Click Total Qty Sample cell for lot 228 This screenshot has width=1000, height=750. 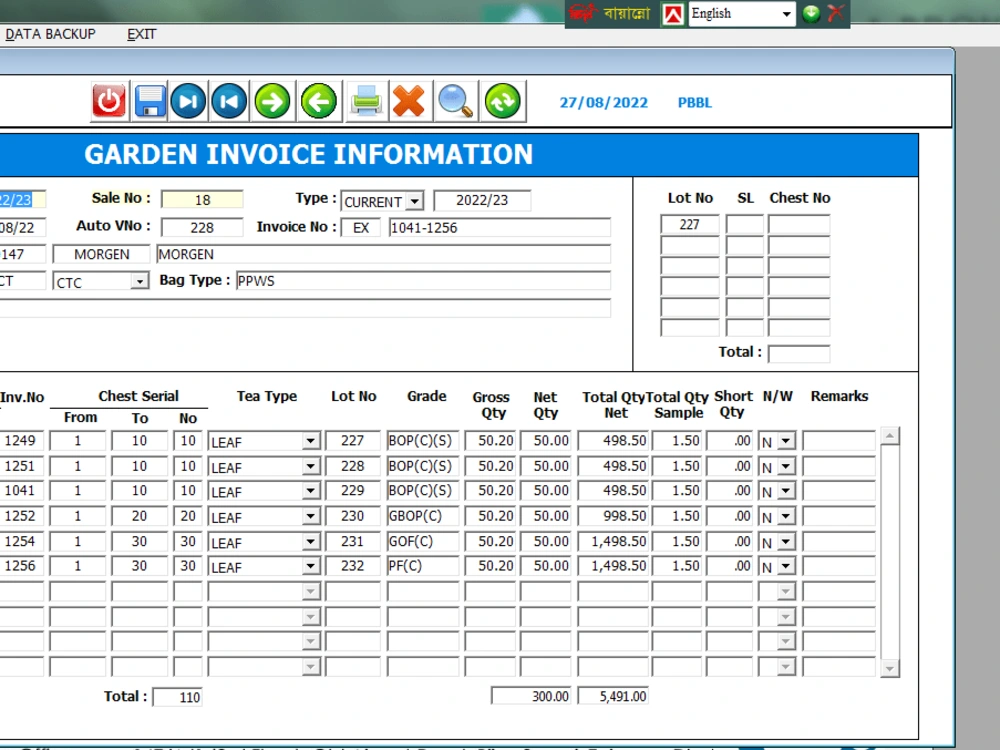point(677,466)
